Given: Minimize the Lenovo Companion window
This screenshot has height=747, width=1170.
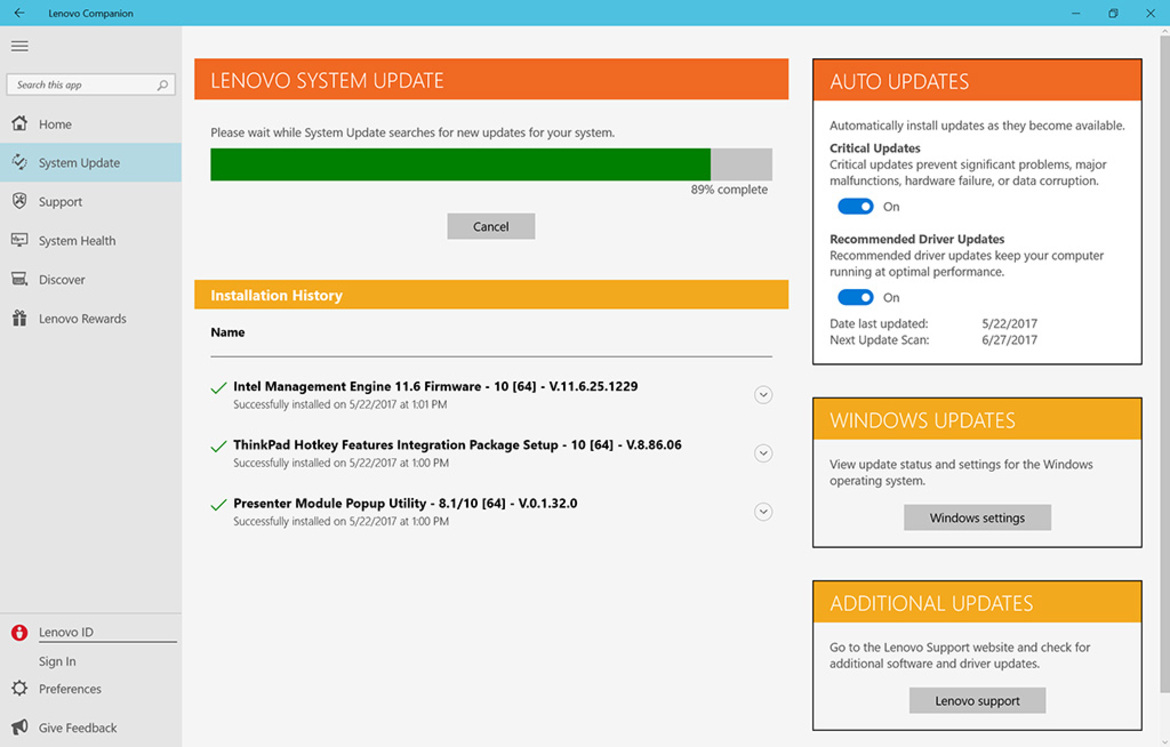Looking at the screenshot, I should 1076,13.
